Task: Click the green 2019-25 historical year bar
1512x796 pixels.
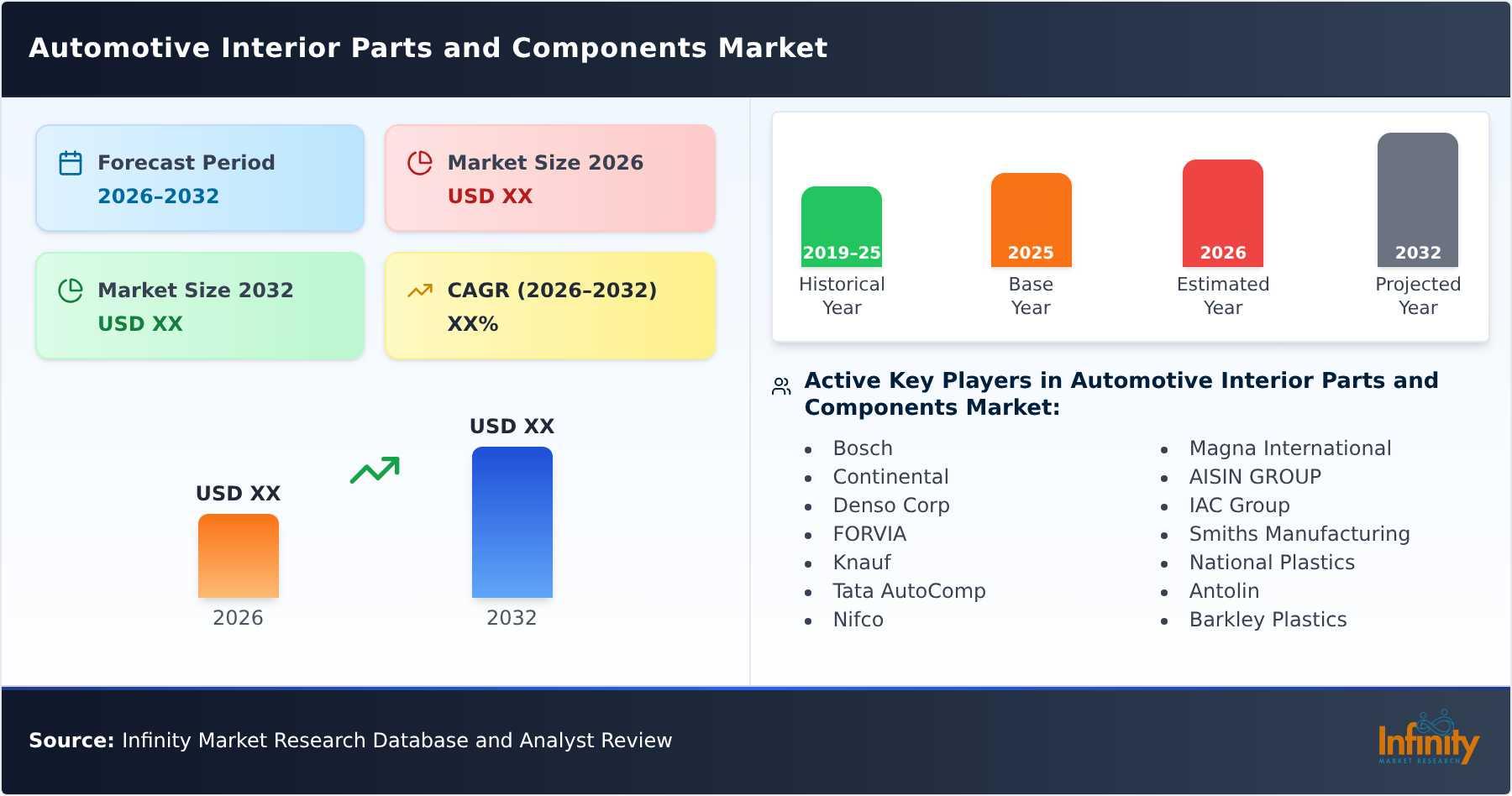Action: pyautogui.click(x=842, y=227)
